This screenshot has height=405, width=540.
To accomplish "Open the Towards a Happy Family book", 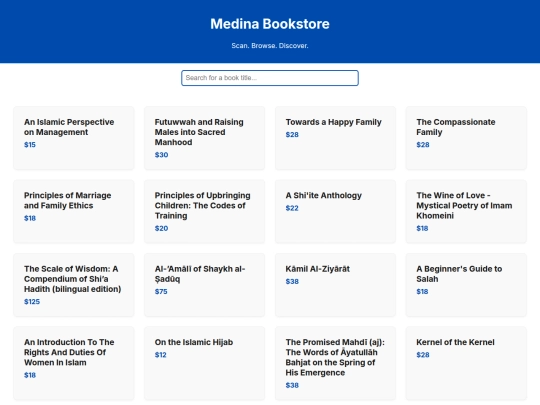I will [x=335, y=138].
